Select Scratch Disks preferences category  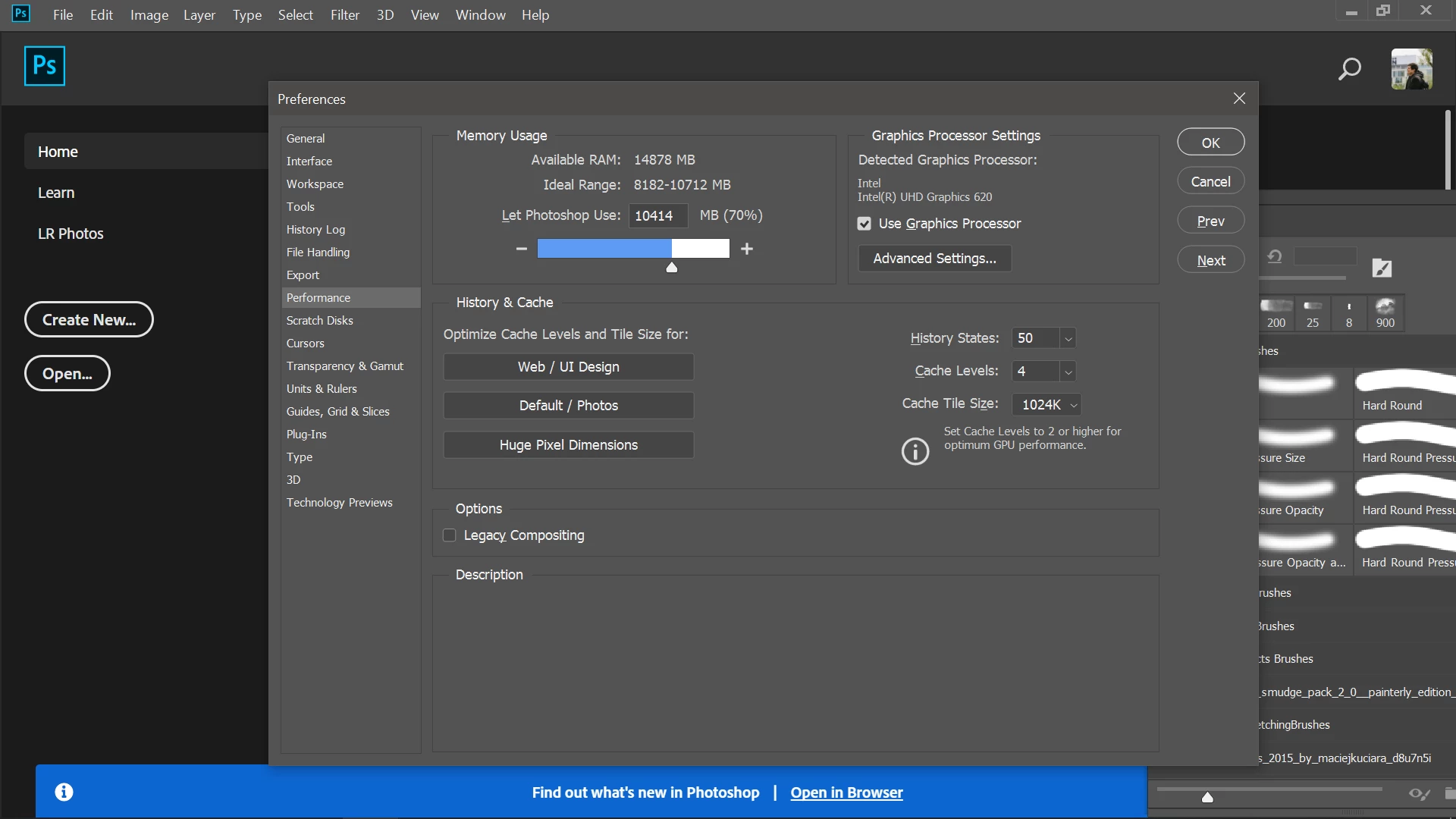(x=320, y=321)
